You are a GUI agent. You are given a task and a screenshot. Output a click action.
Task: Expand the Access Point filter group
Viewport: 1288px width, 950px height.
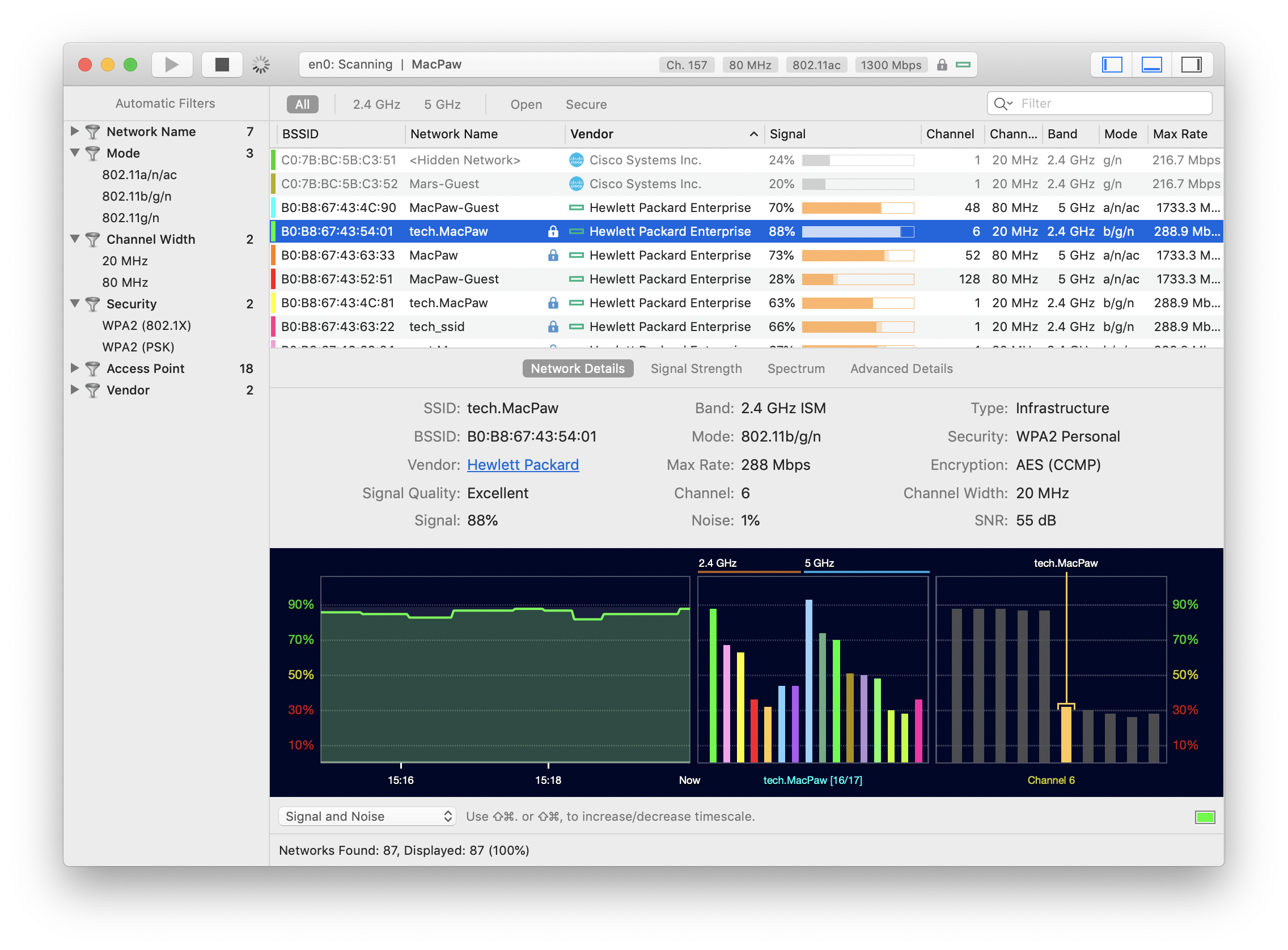pyautogui.click(x=74, y=368)
